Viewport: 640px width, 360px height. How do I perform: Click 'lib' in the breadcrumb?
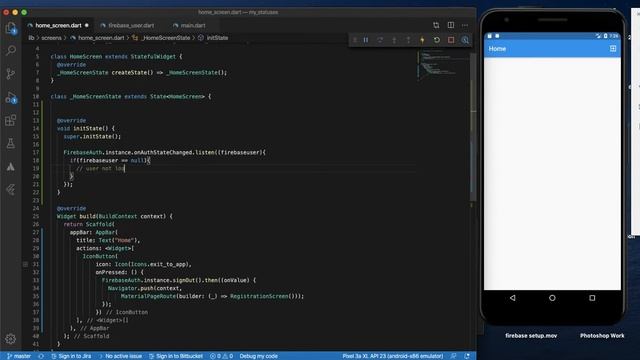click(x=31, y=38)
